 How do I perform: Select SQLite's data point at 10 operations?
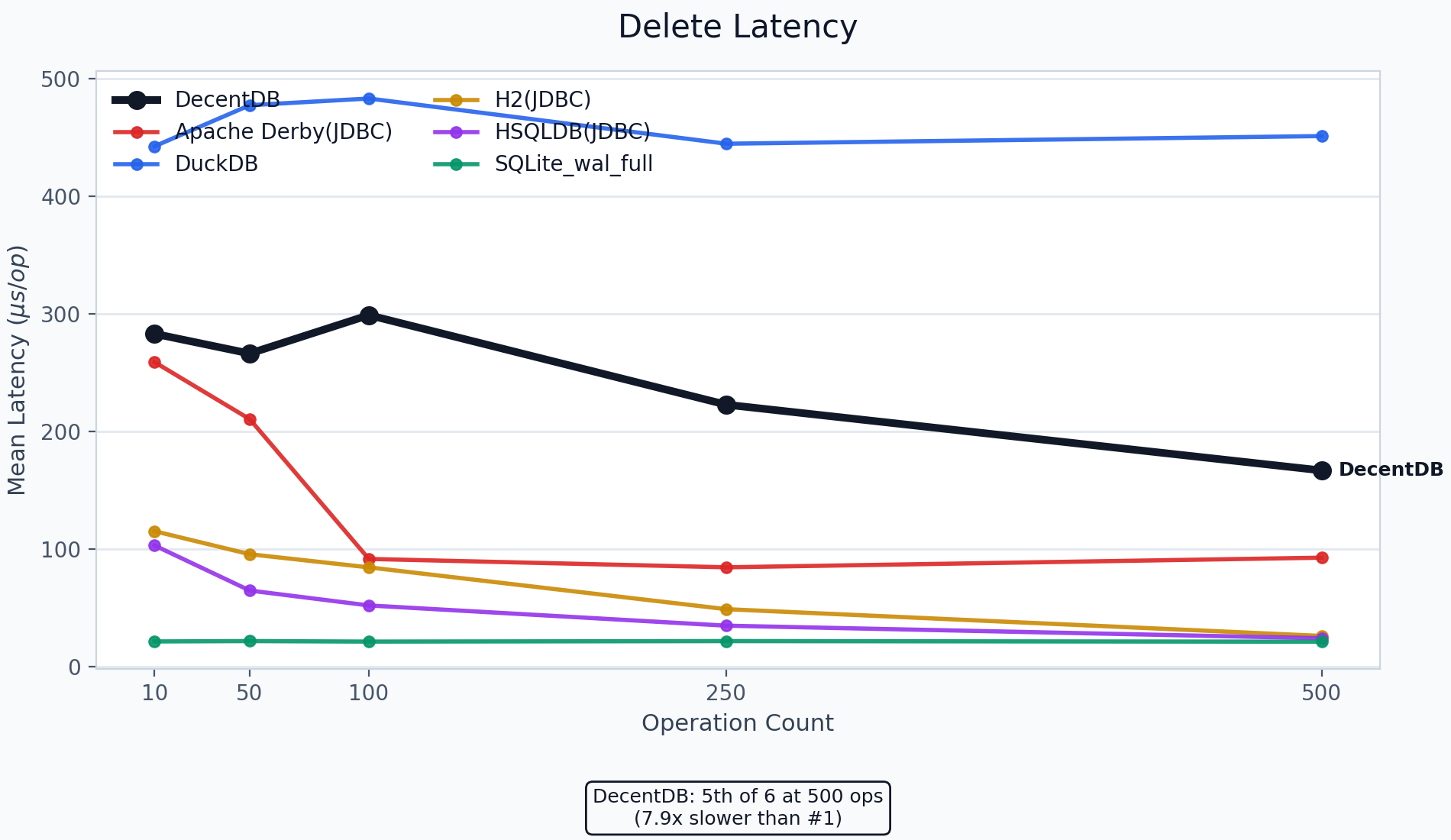(x=154, y=641)
